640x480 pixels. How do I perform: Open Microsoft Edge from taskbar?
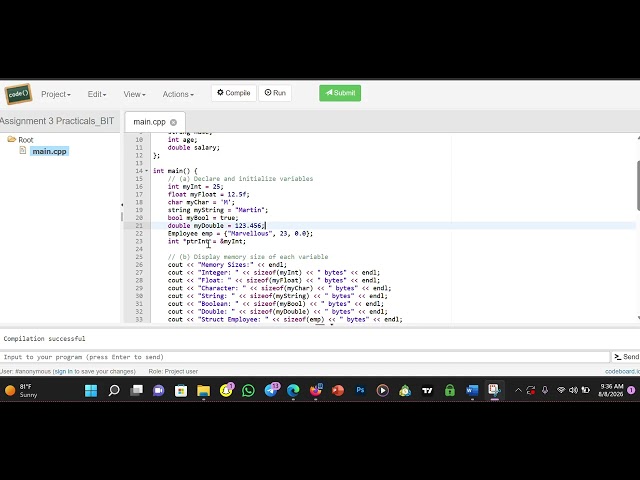click(293, 391)
